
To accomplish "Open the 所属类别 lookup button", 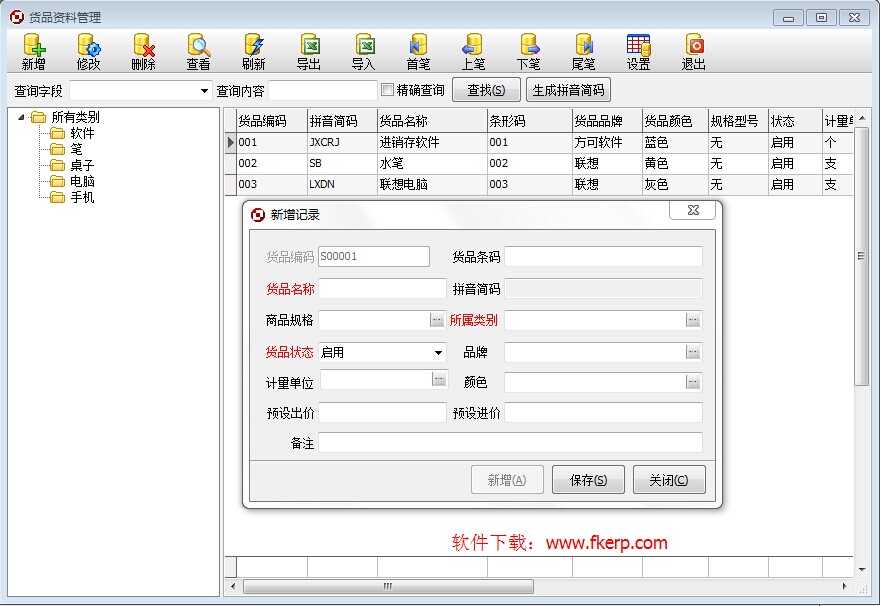I will (693, 320).
